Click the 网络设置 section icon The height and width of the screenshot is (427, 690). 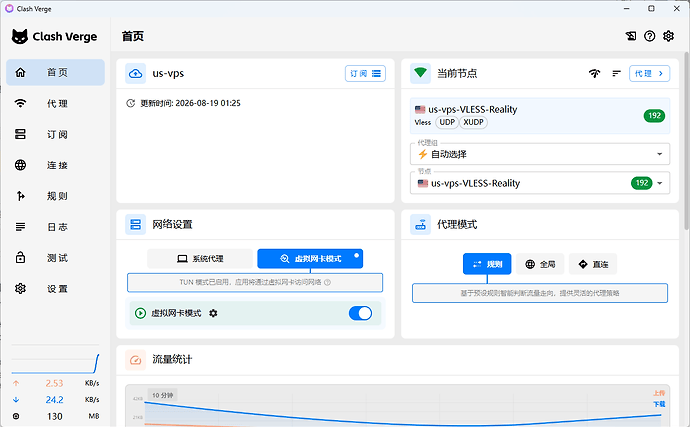tap(136, 225)
